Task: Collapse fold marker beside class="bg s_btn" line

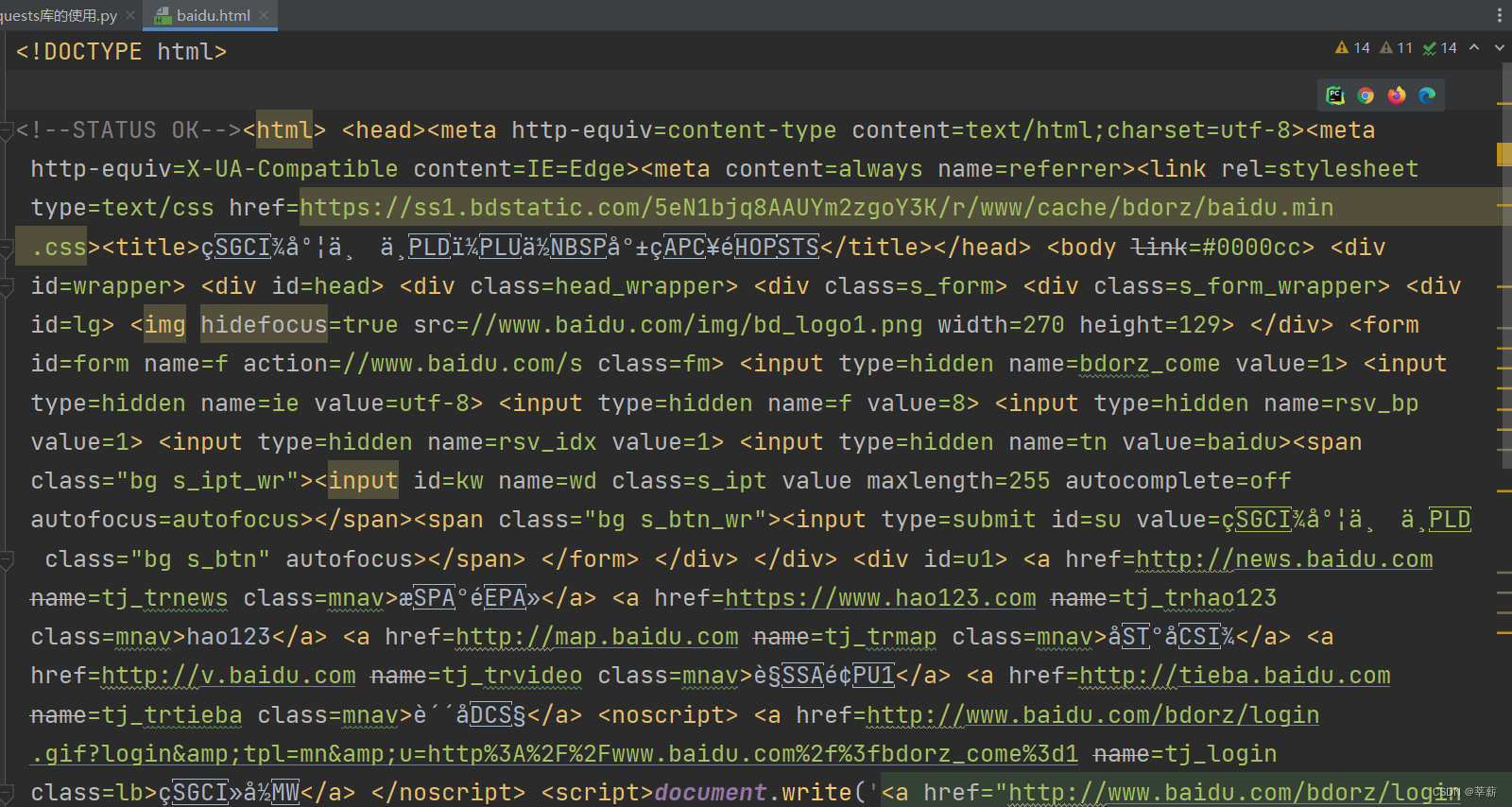Action: tap(8, 559)
